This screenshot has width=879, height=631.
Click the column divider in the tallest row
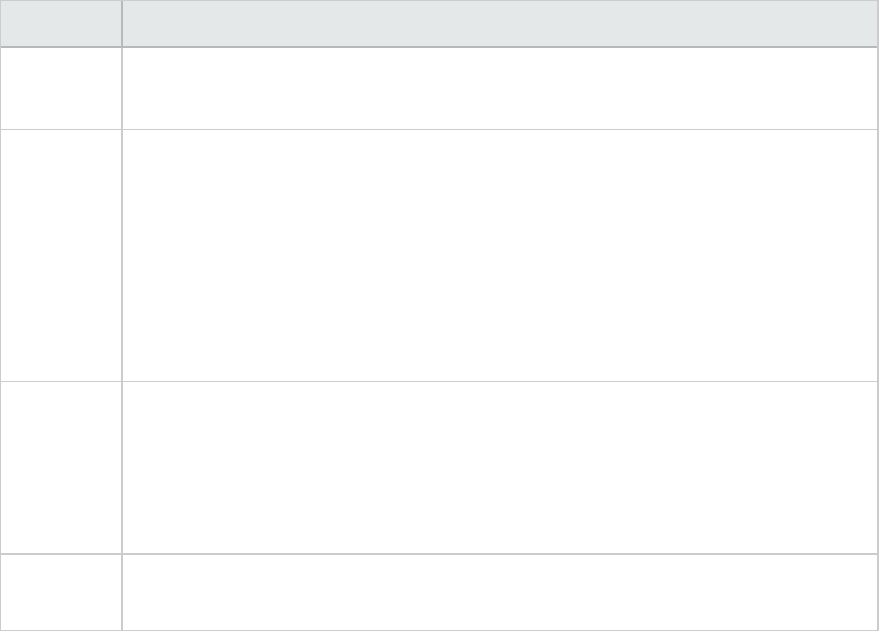point(122,255)
